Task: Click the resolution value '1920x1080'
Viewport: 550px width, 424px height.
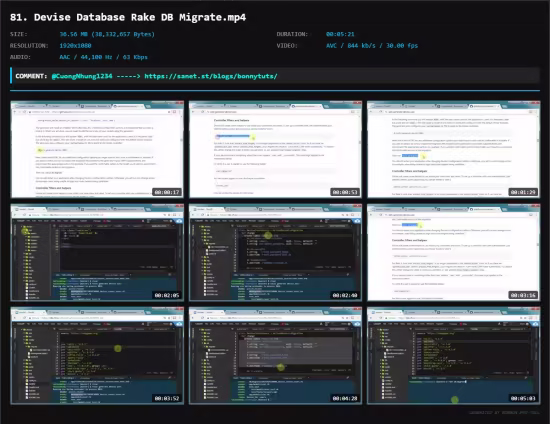Action: click(x=75, y=46)
